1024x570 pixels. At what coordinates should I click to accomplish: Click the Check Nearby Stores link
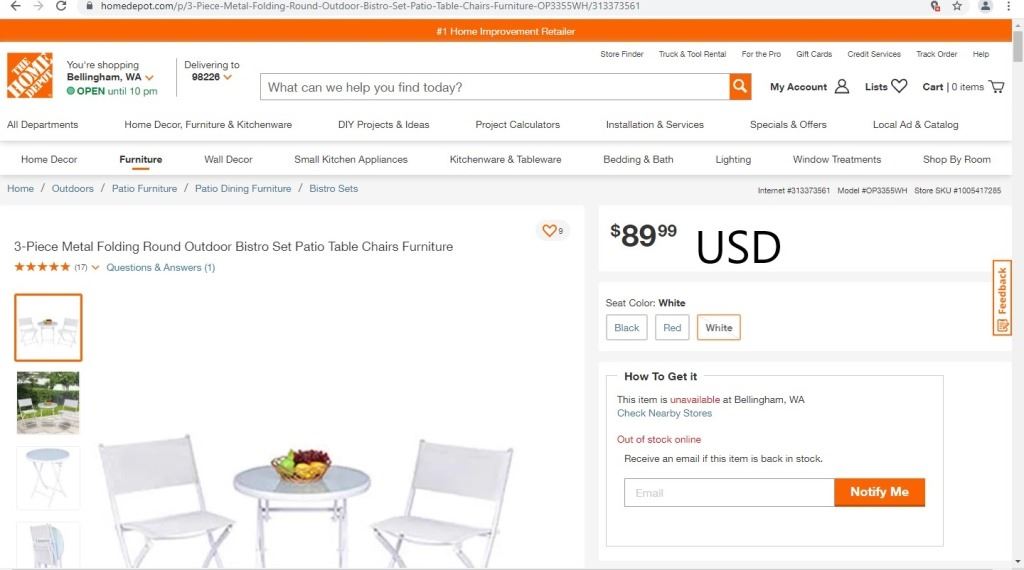[x=664, y=413]
